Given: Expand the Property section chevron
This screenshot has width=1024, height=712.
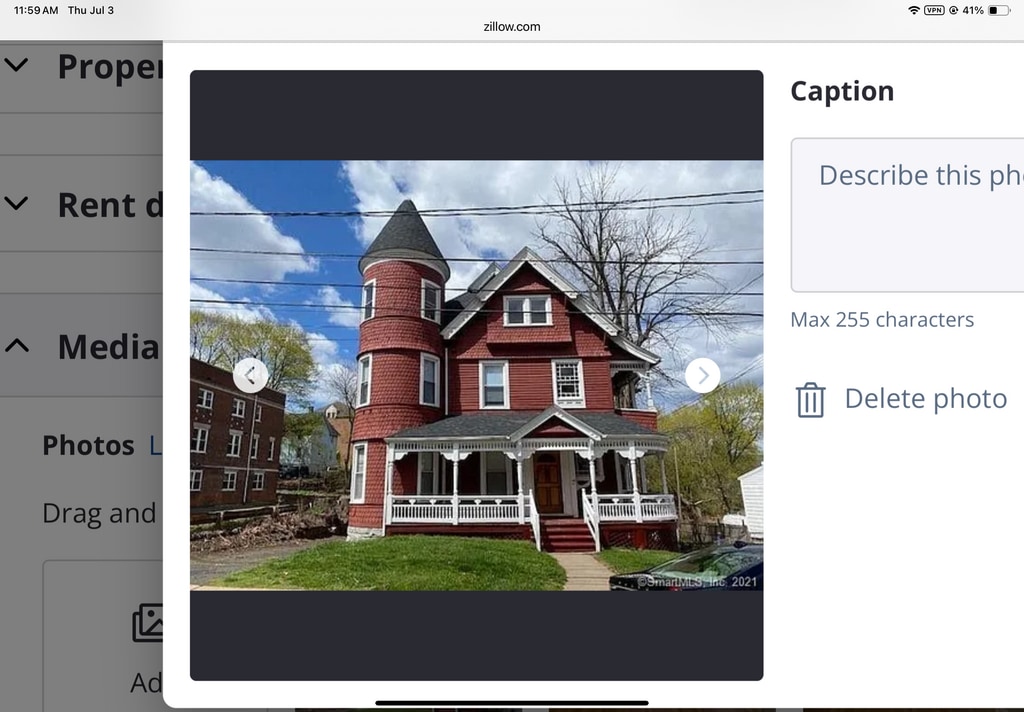Looking at the screenshot, I should [16, 65].
